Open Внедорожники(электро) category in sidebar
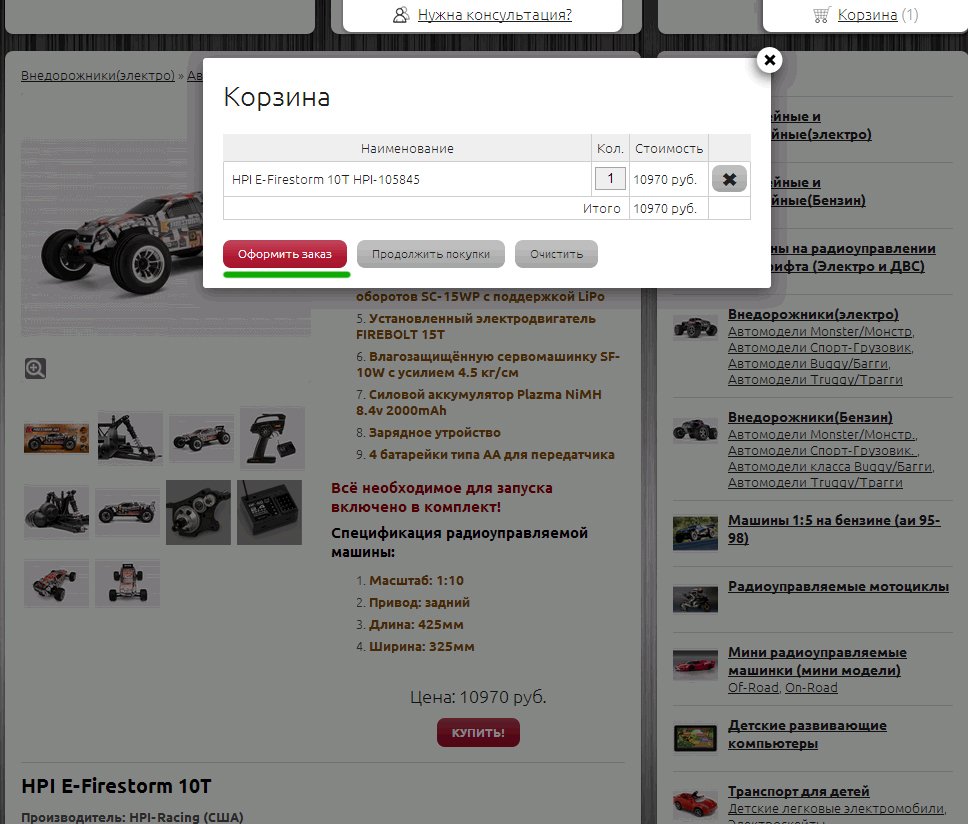Viewport: 968px width, 824px height. point(813,314)
